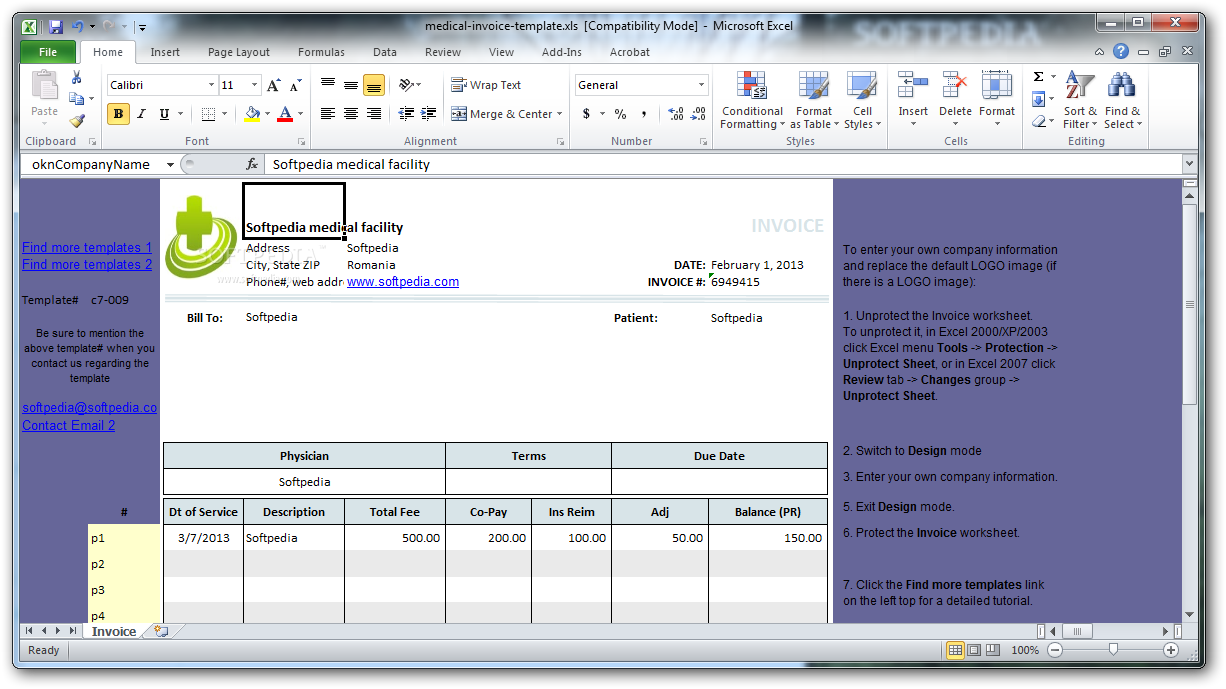Decrease font size with Shrink Font
Image resolution: width=1226 pixels, height=689 pixels.
[x=295, y=85]
